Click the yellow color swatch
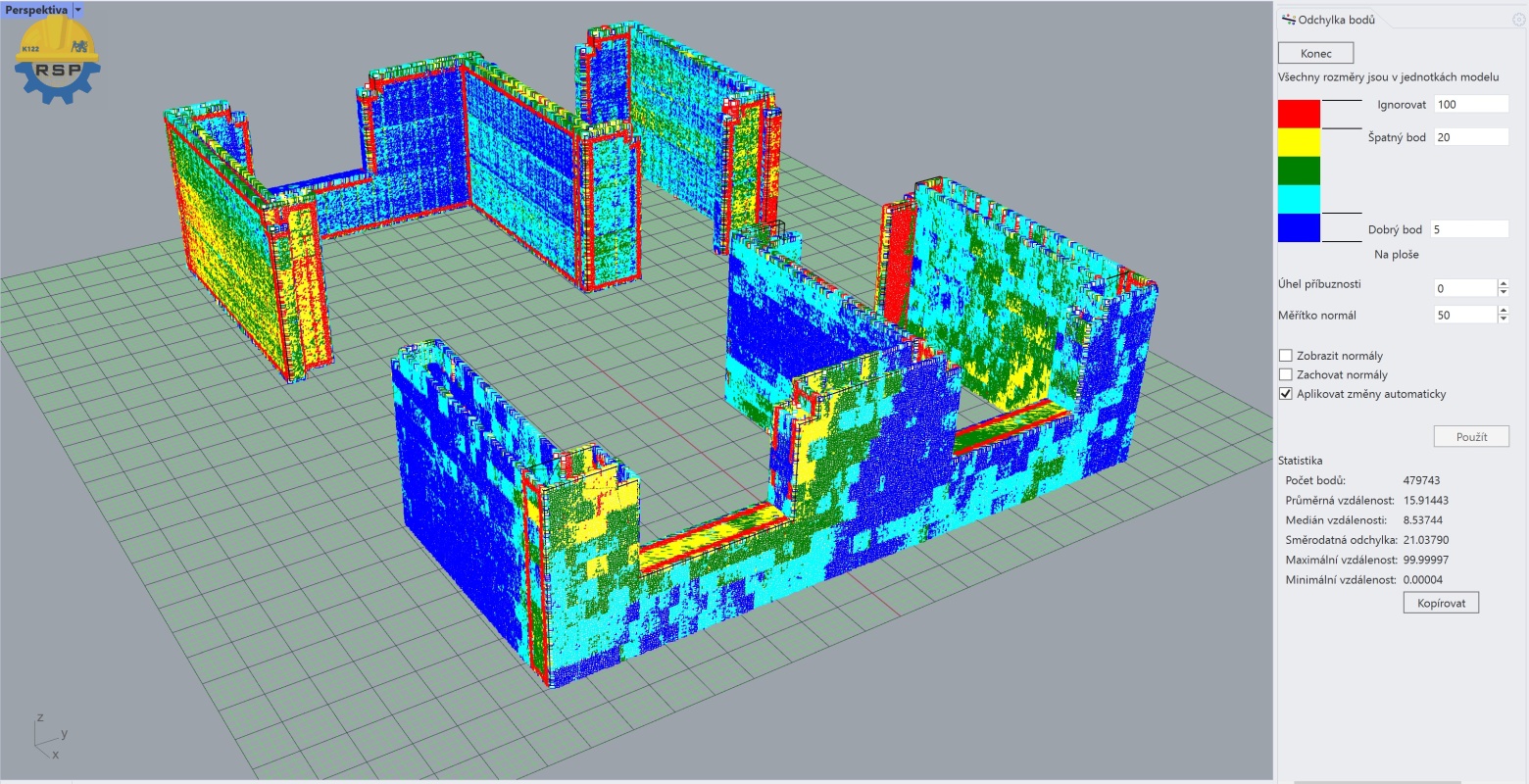The width and height of the screenshot is (1529, 784). [1299, 142]
